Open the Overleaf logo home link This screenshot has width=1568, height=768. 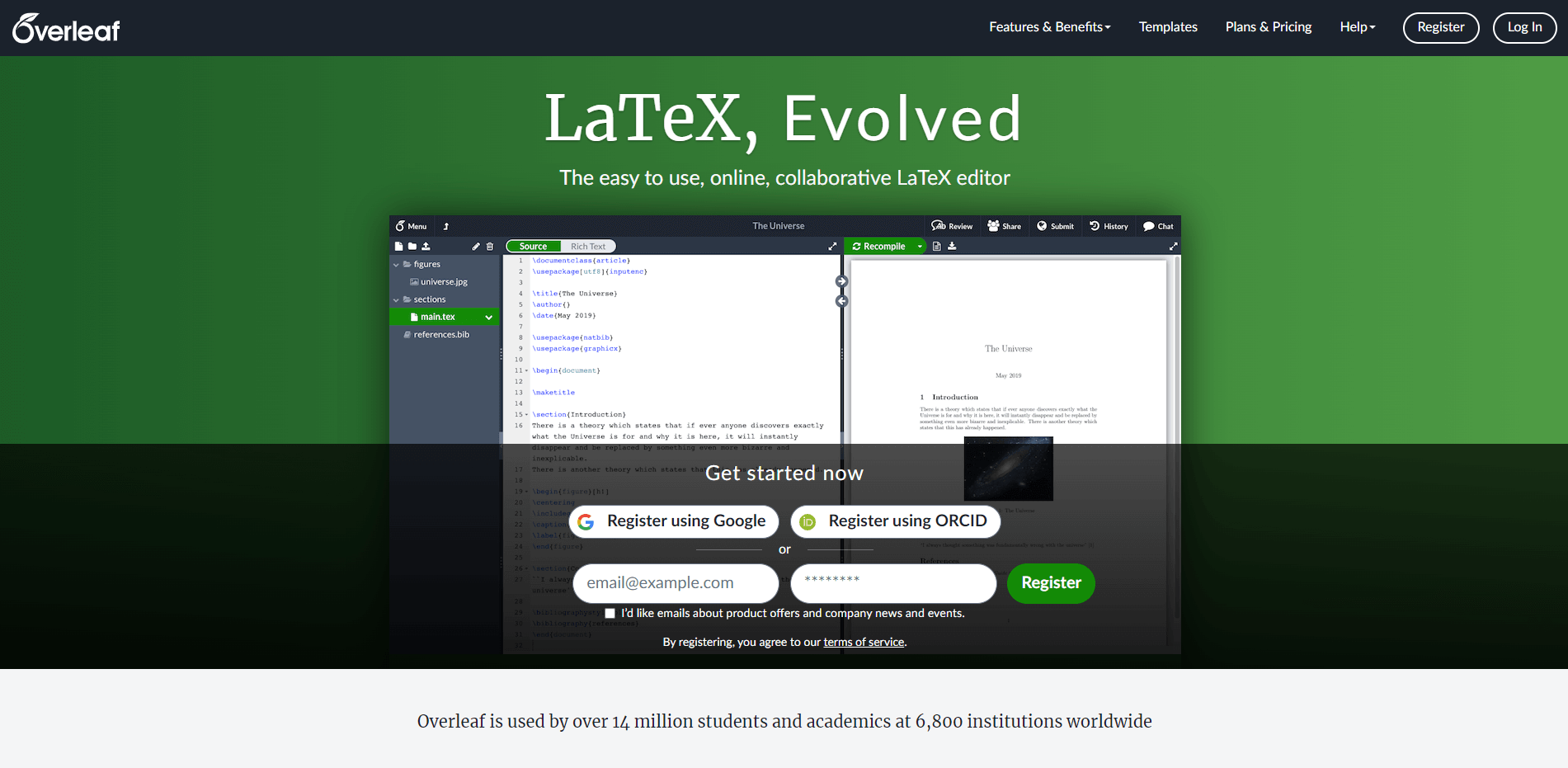click(x=66, y=28)
